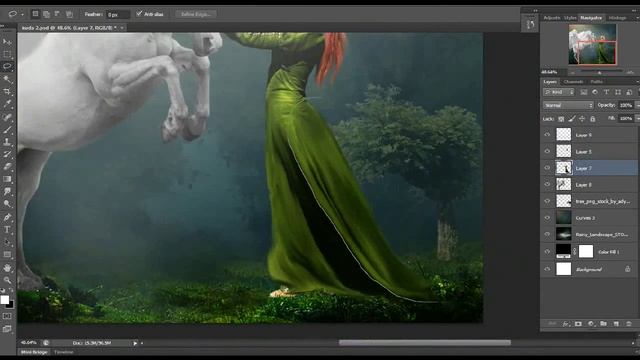Select the Dodge tool
Image resolution: width=640 pixels, height=360 pixels.
pos(7,204)
